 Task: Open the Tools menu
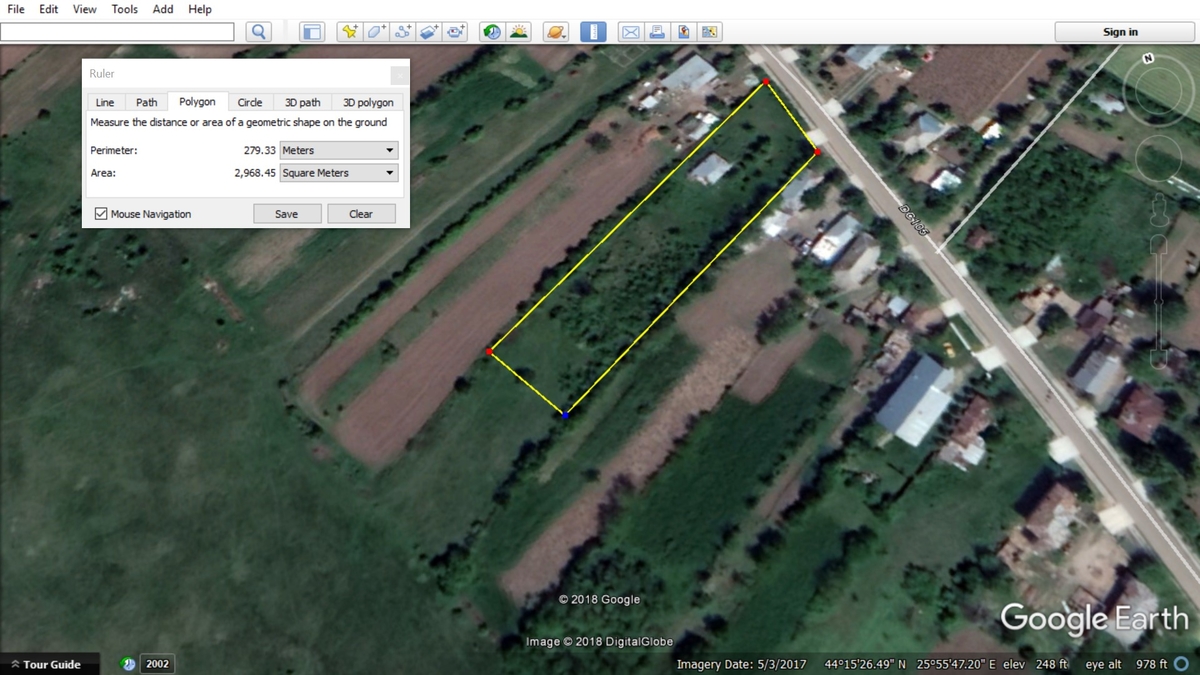pyautogui.click(x=125, y=9)
